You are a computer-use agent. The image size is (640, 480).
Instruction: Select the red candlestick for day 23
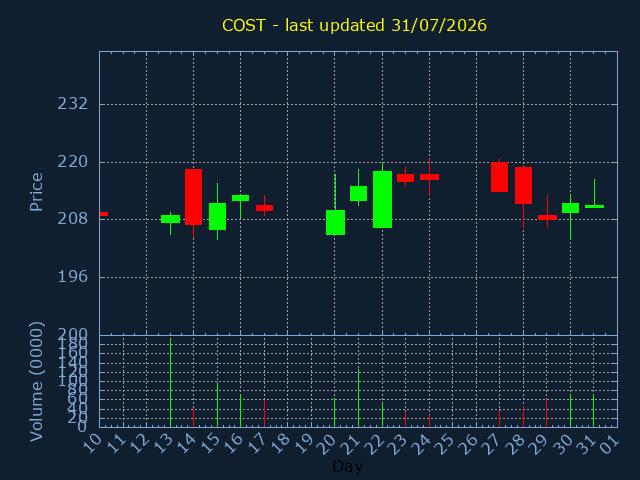405,178
